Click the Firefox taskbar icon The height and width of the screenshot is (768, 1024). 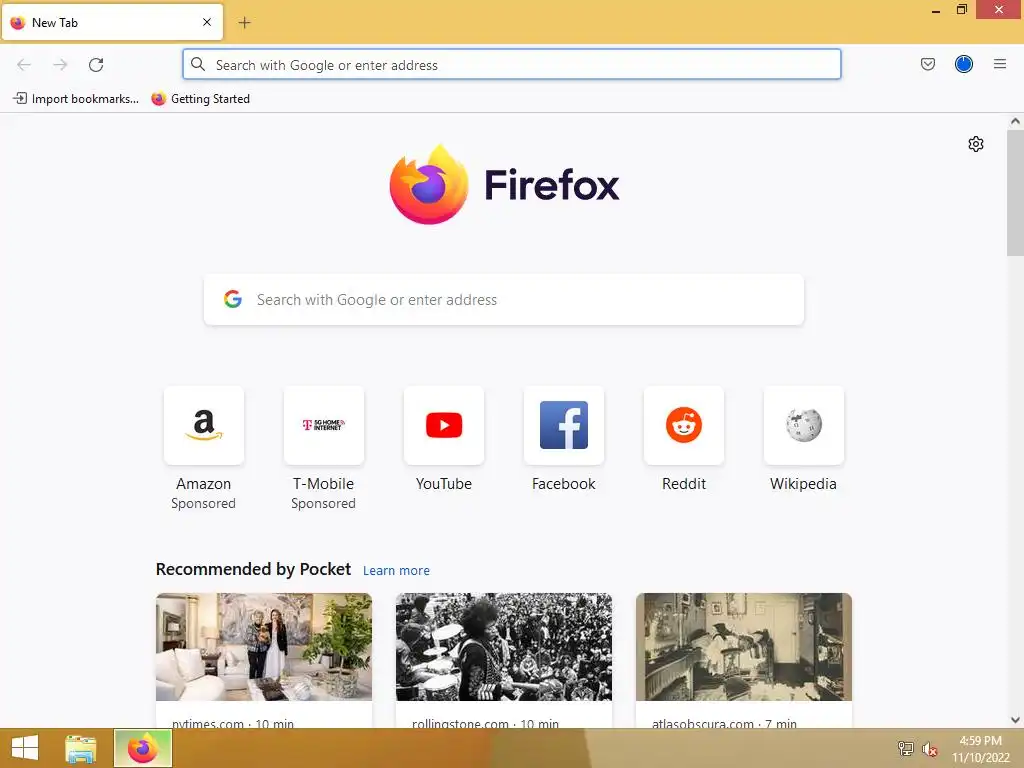point(143,748)
